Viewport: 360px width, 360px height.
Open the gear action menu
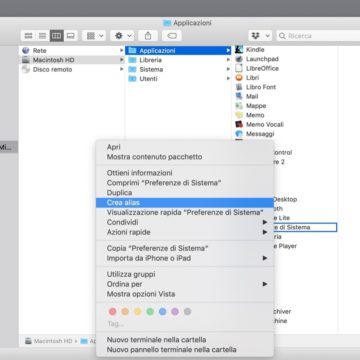[122, 36]
